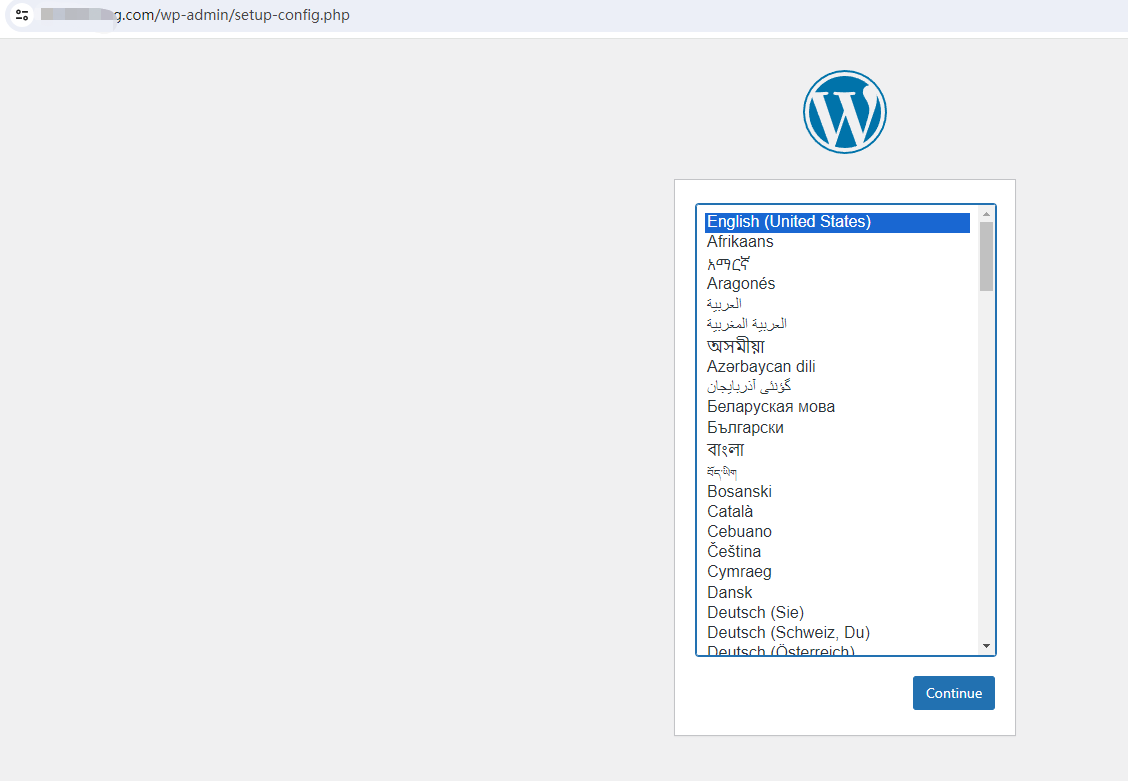Select the Amharic language entry below Afrikaans

click(837, 263)
